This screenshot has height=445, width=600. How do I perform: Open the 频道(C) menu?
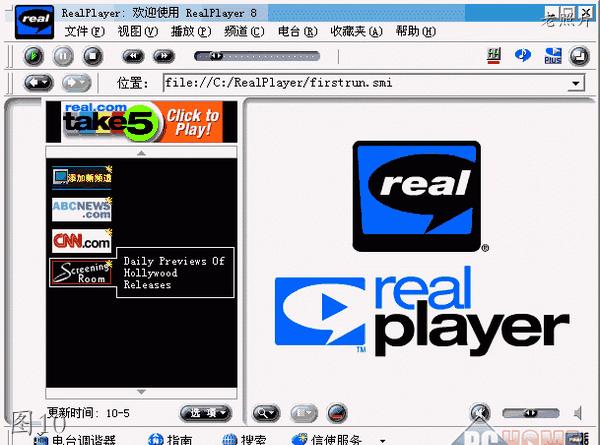point(244,31)
